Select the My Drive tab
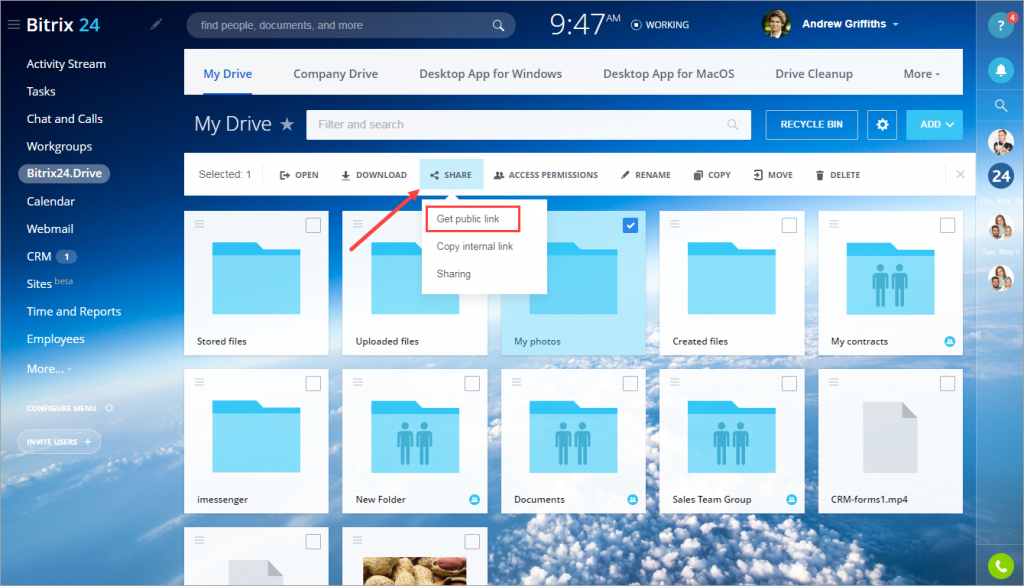 (x=227, y=74)
